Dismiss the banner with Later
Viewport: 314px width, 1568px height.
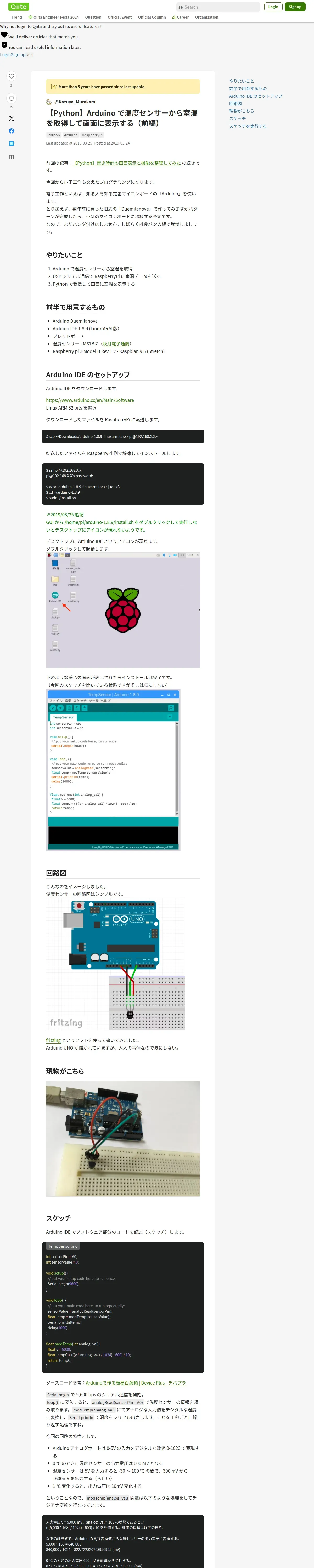click(30, 55)
